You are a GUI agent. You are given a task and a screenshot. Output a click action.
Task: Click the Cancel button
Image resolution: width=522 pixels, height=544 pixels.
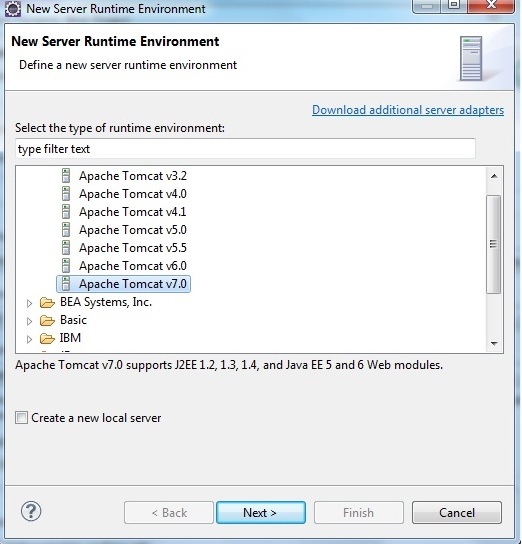pyautogui.click(x=457, y=512)
